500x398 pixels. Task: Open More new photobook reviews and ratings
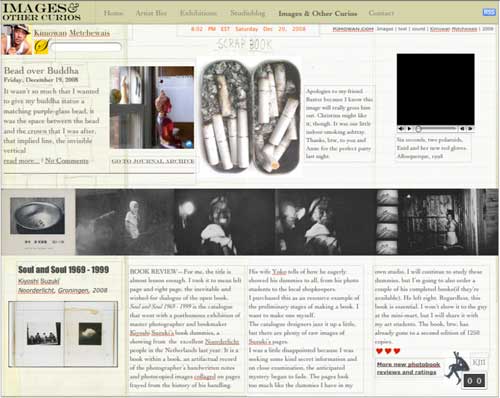[x=408, y=368]
